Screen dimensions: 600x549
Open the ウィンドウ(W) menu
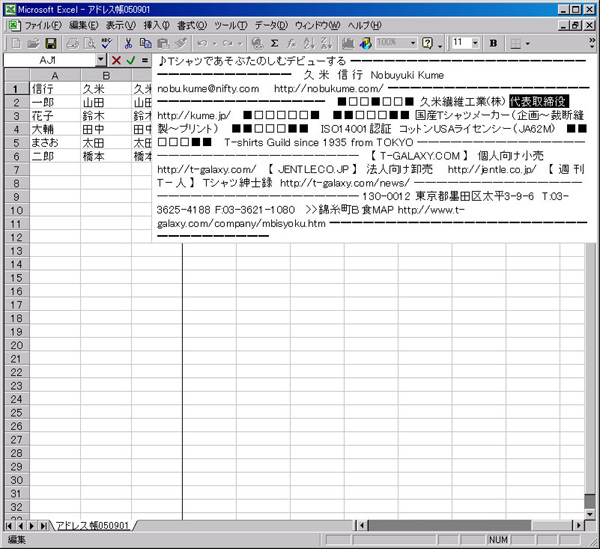point(317,26)
